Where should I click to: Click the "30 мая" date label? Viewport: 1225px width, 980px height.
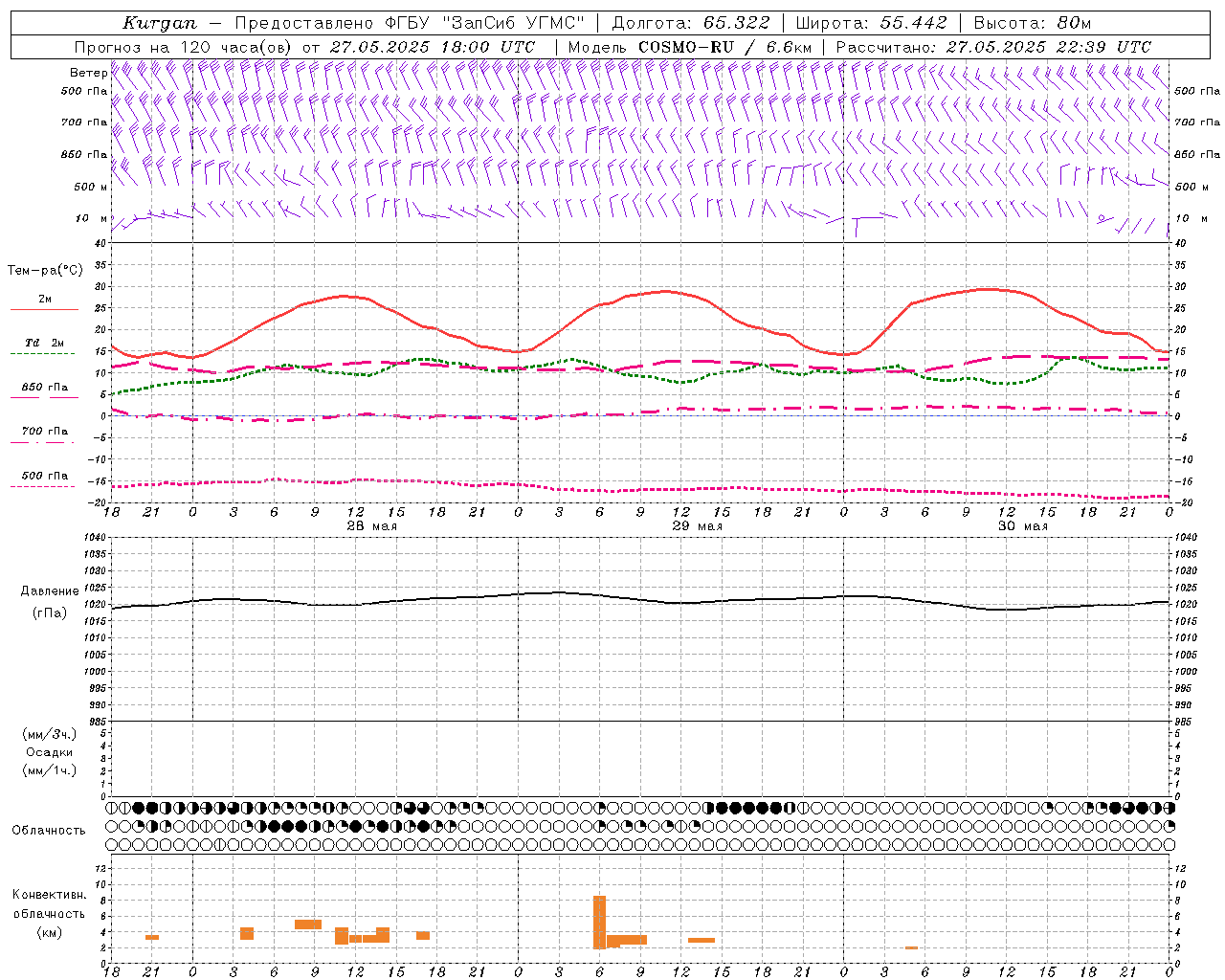[1023, 526]
